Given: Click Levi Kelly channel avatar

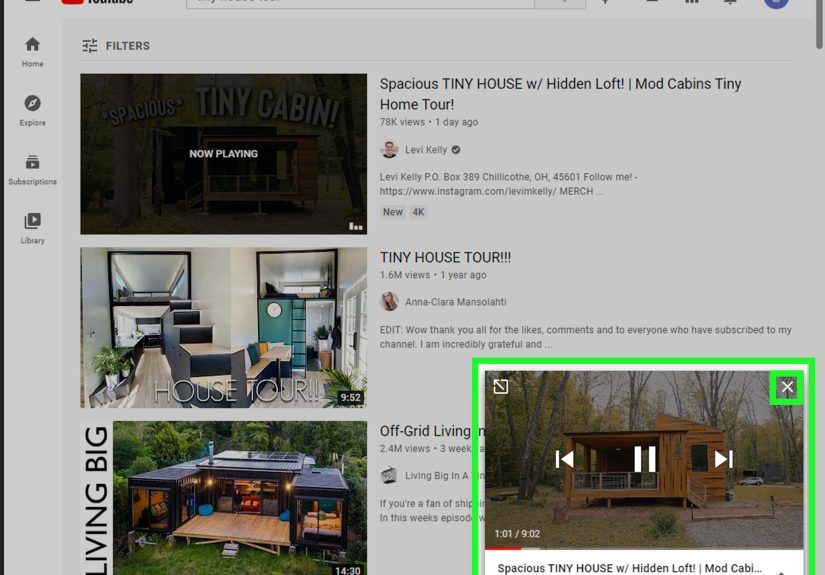Looking at the screenshot, I should click(x=389, y=150).
